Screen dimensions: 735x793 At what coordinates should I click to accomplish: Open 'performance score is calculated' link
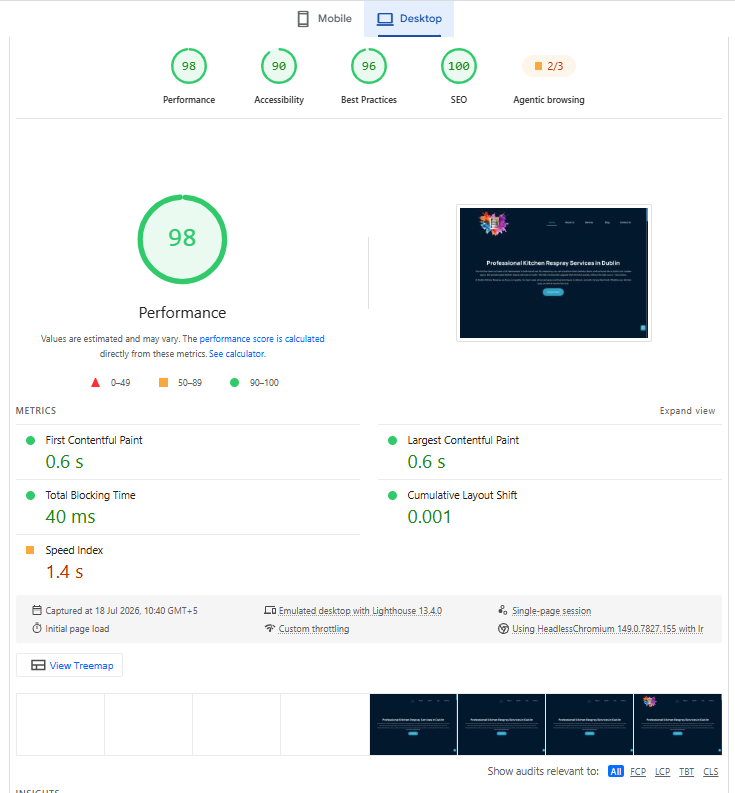click(262, 339)
